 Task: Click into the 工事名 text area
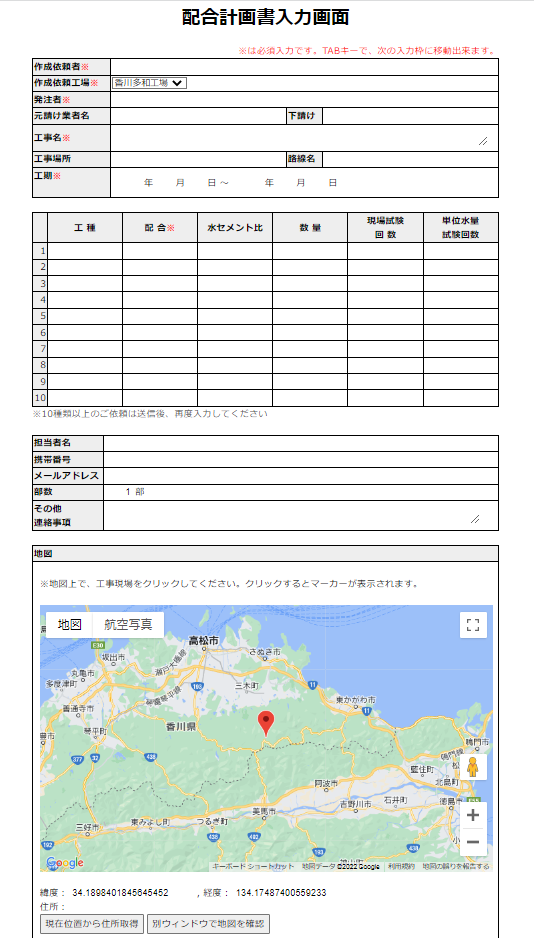(300, 138)
